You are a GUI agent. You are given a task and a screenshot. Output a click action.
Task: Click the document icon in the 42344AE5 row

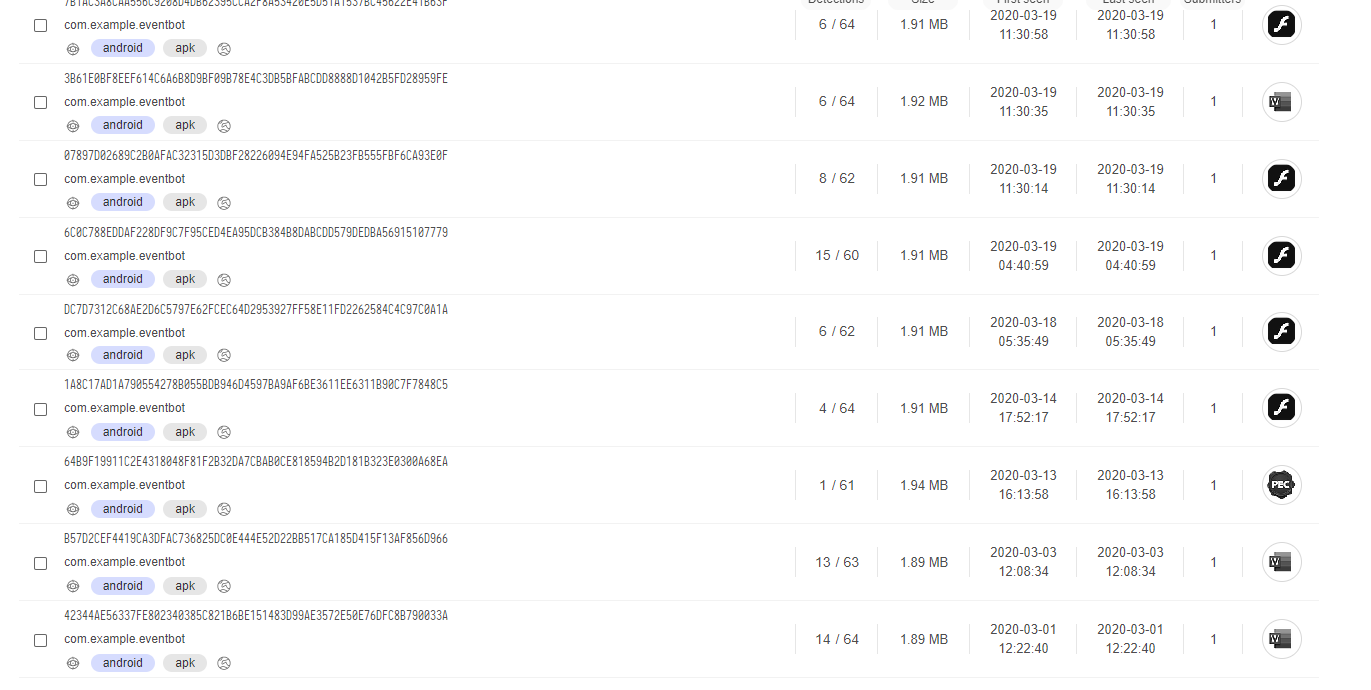1282,639
